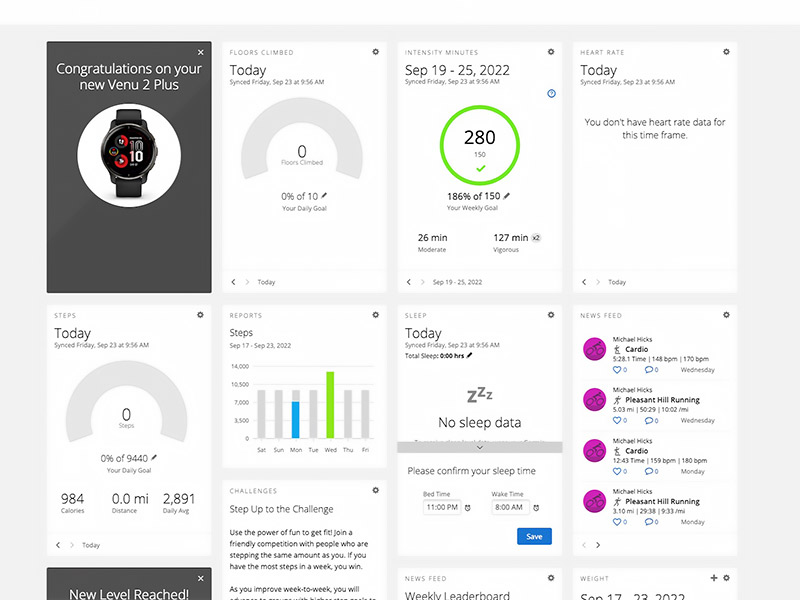800x600 pixels.
Task: Open Wednesday's Cardio activity link
Action: 637,349
